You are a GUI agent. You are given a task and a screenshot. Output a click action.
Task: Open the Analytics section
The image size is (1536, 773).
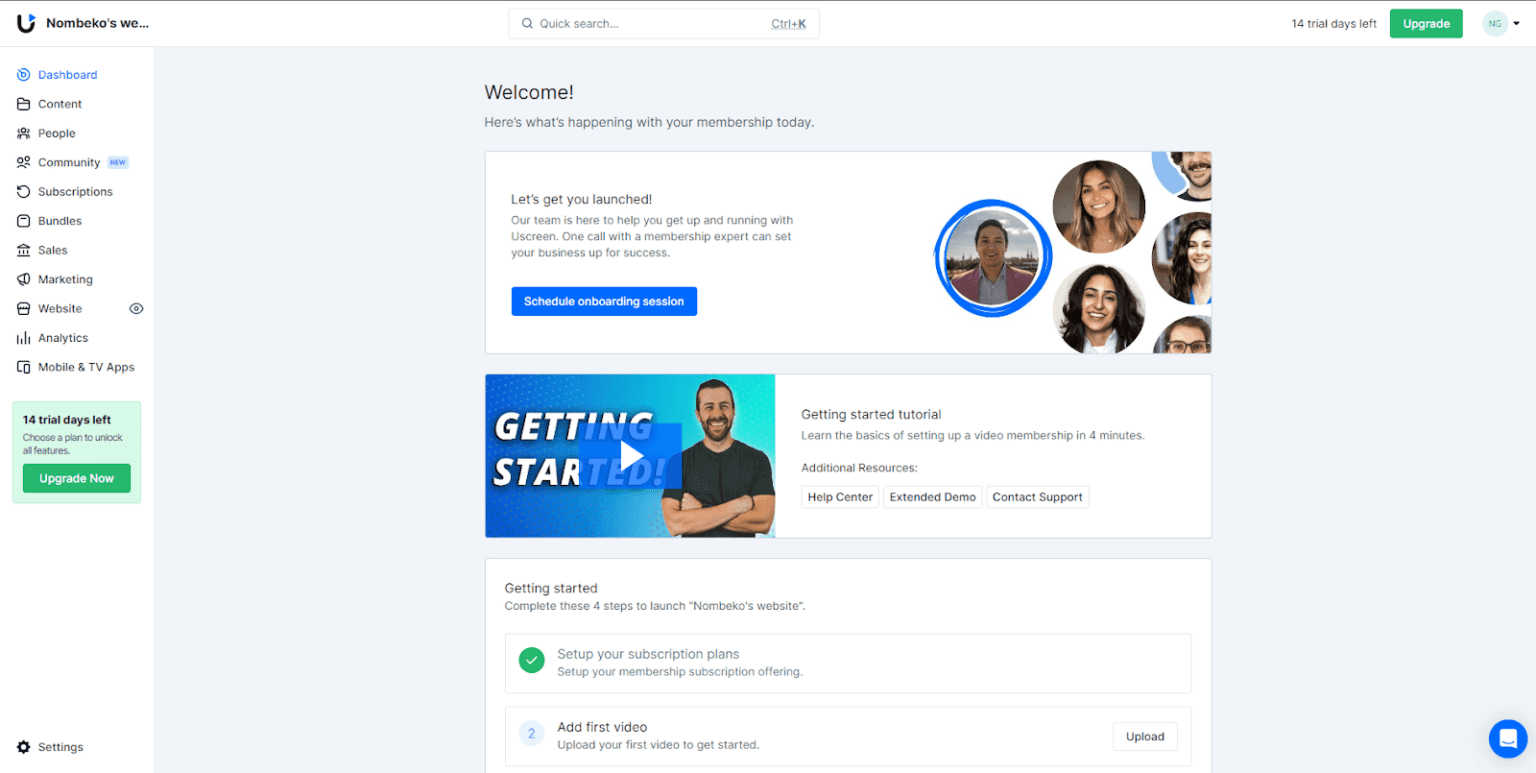pyautogui.click(x=62, y=337)
